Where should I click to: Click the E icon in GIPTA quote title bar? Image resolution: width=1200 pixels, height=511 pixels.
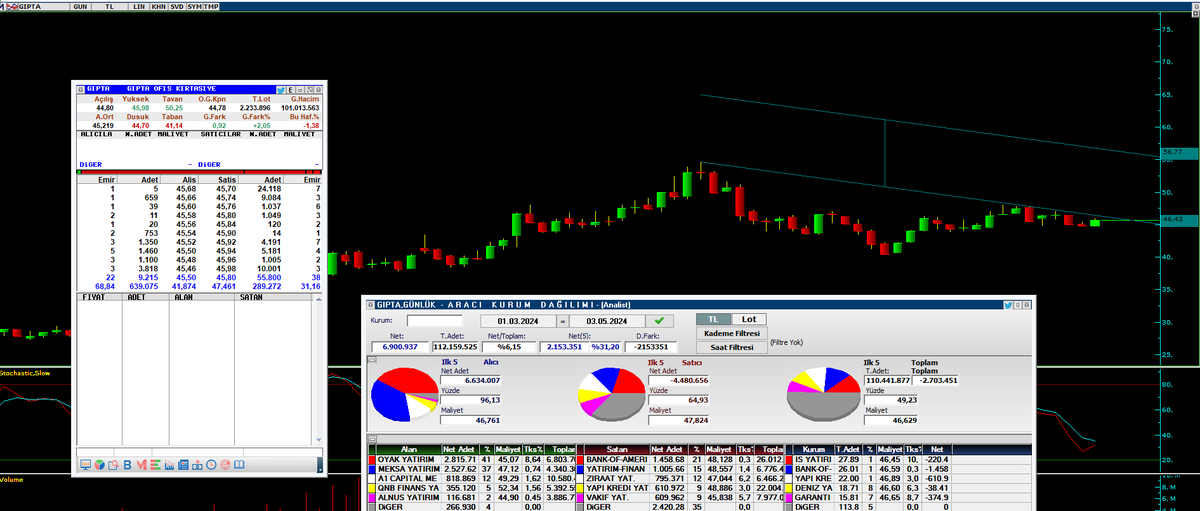(x=291, y=90)
